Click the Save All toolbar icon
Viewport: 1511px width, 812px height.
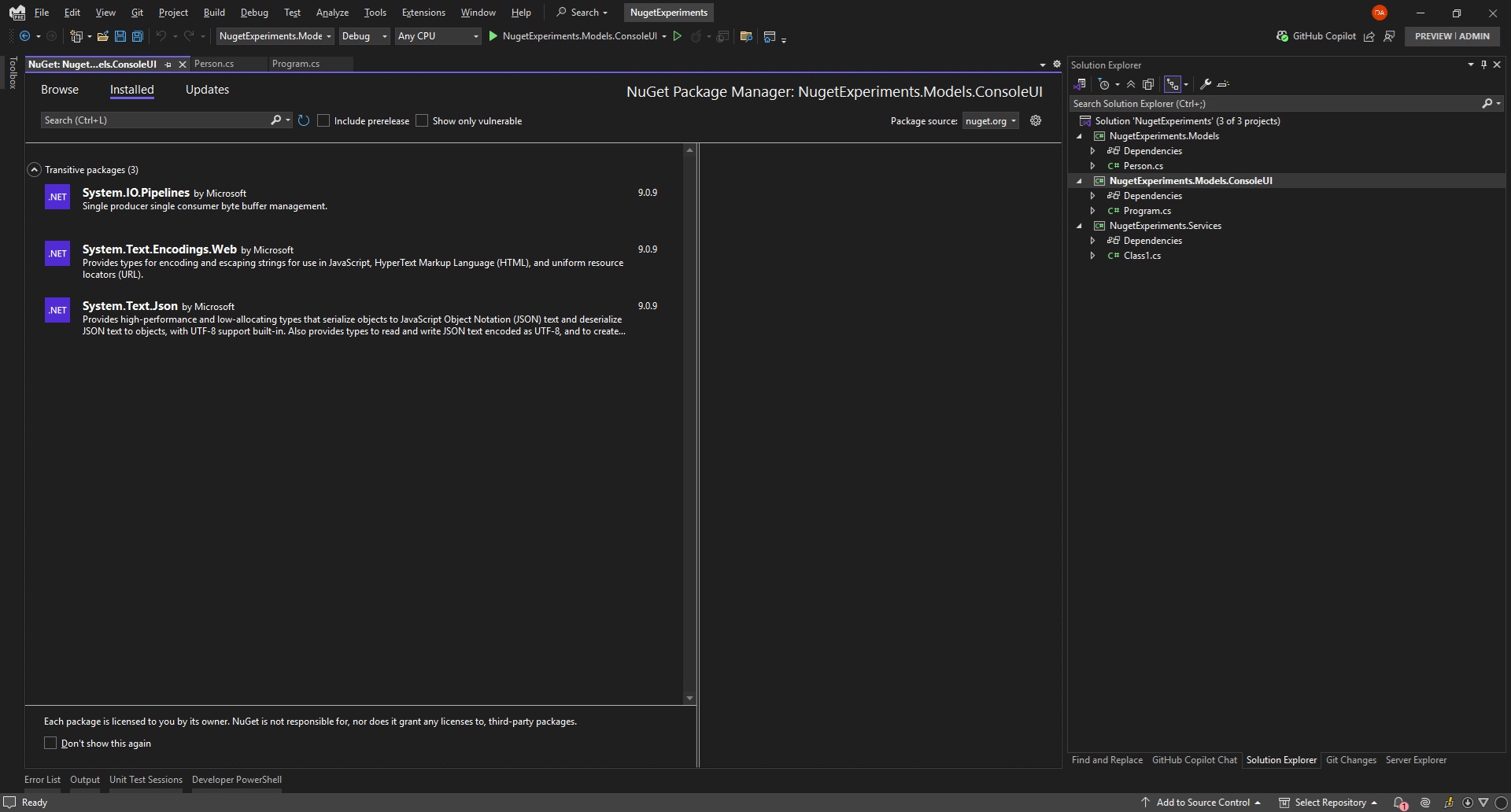tap(138, 36)
